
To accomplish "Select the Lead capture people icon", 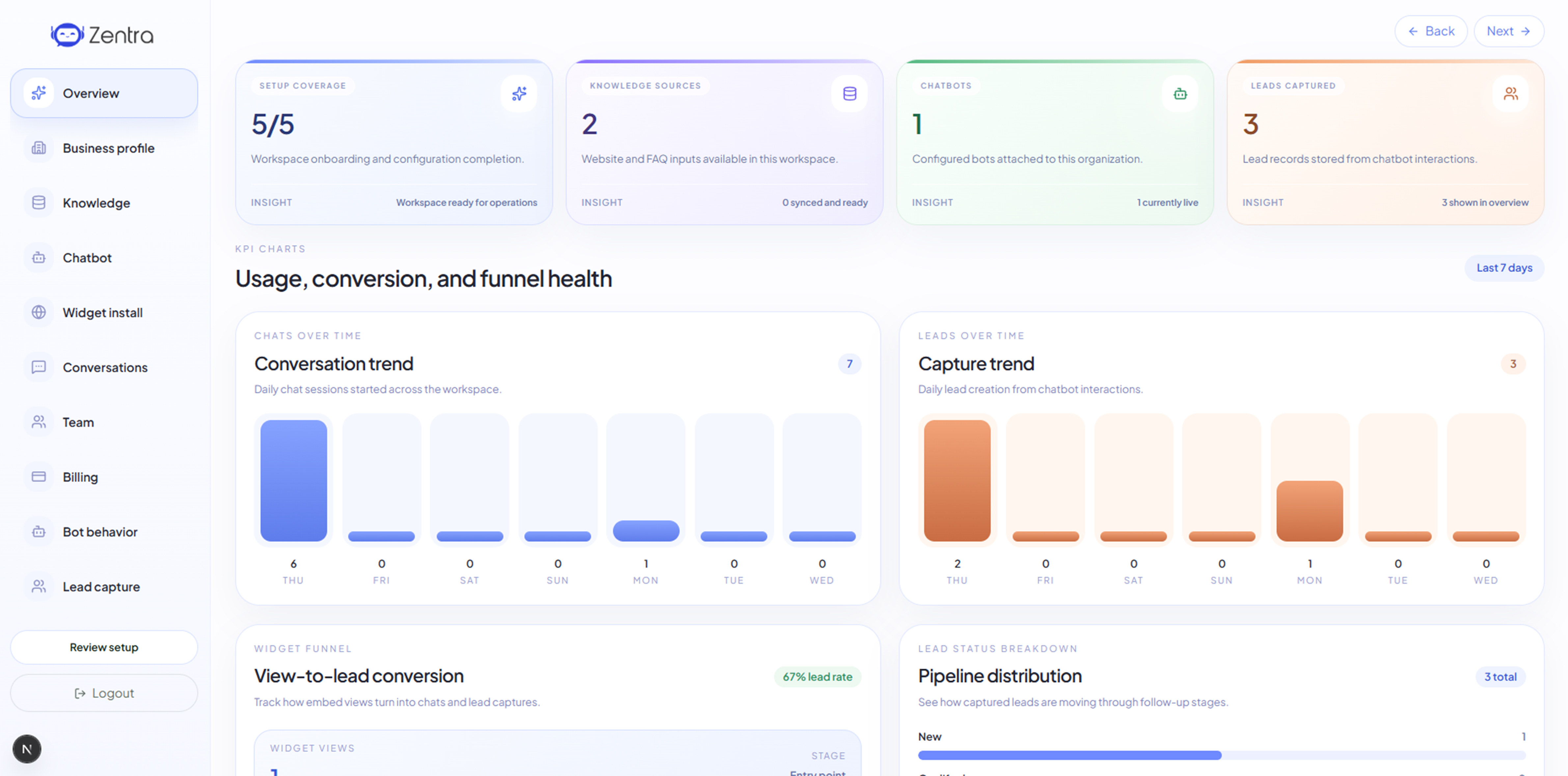I will (x=39, y=587).
